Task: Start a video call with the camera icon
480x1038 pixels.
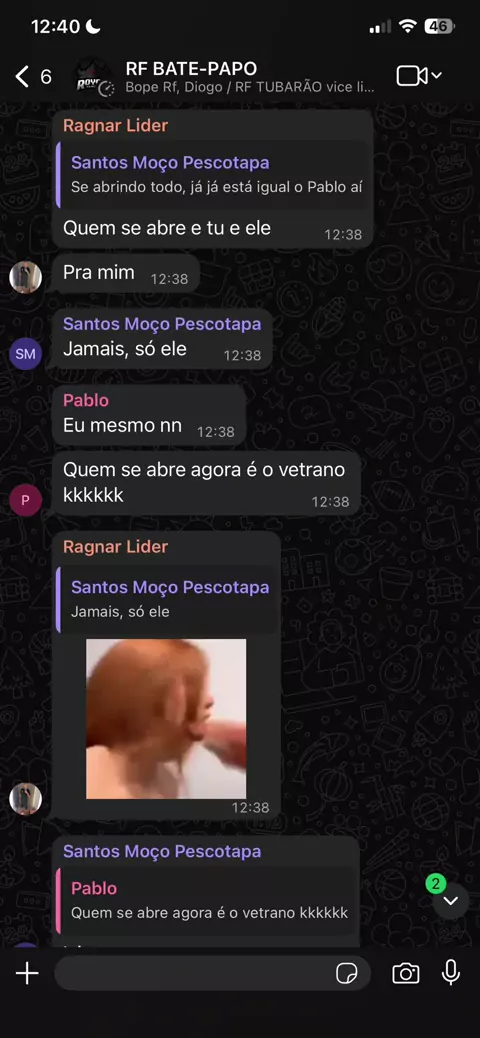Action: coord(412,76)
